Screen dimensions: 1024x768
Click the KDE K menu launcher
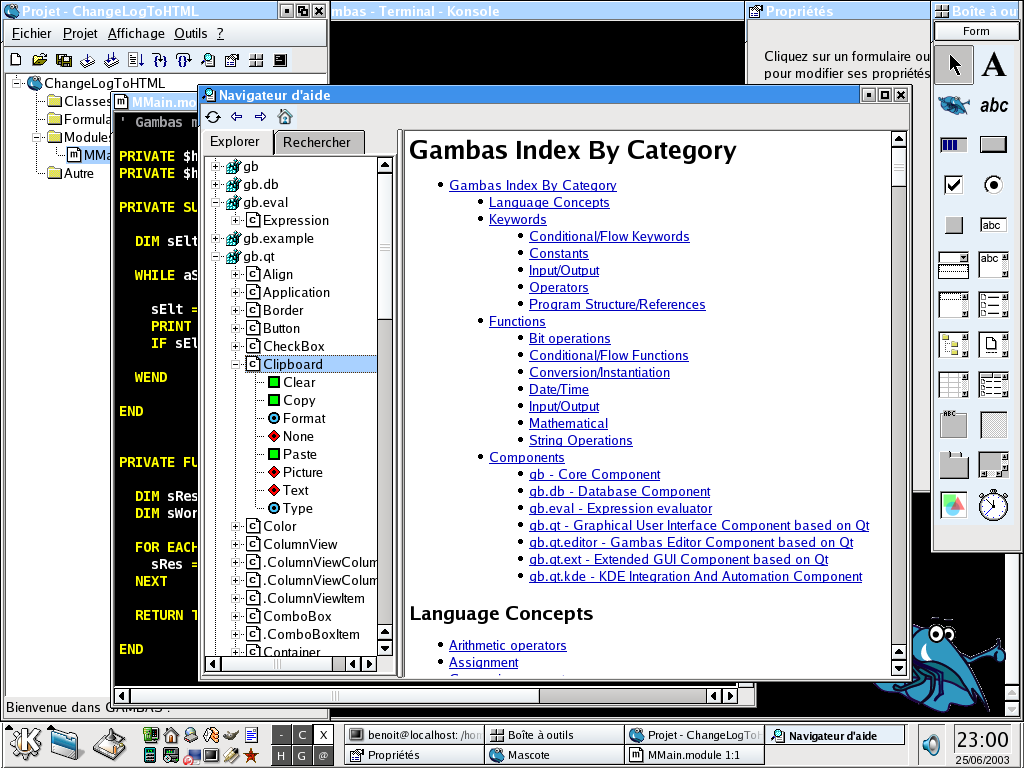point(24,744)
